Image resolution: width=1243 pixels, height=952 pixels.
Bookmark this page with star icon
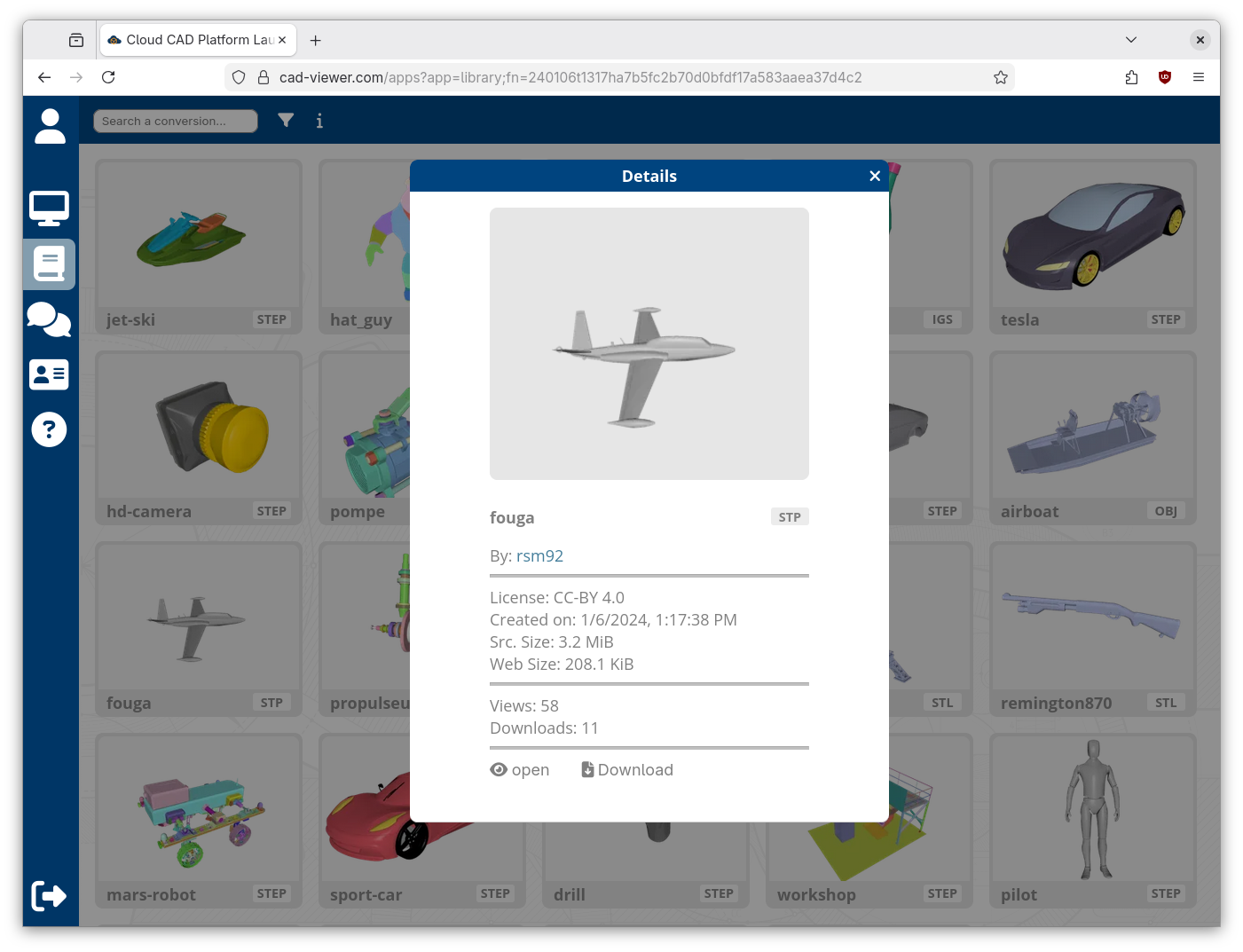(x=1001, y=77)
